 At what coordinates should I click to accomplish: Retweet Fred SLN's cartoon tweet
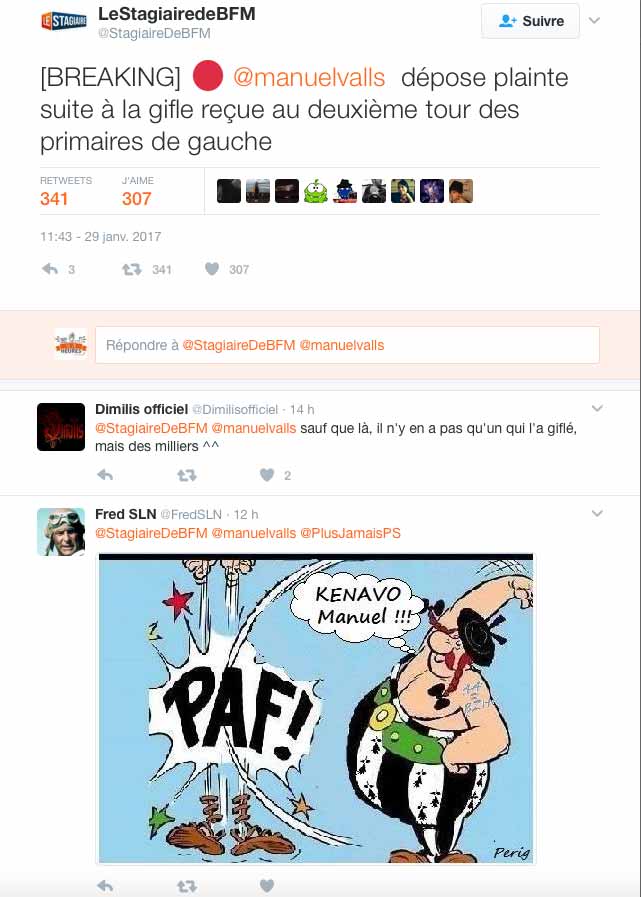point(187,886)
